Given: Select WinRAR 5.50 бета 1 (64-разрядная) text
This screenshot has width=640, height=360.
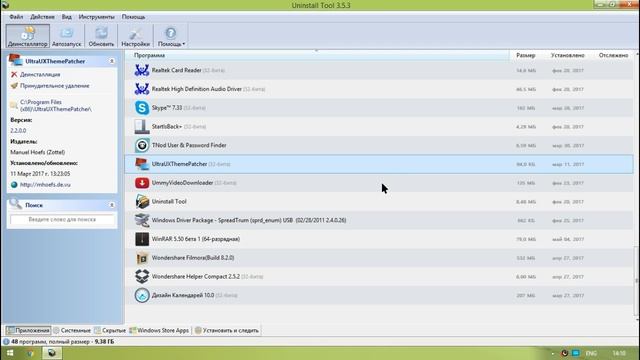Looking at the screenshot, I should (196, 239).
